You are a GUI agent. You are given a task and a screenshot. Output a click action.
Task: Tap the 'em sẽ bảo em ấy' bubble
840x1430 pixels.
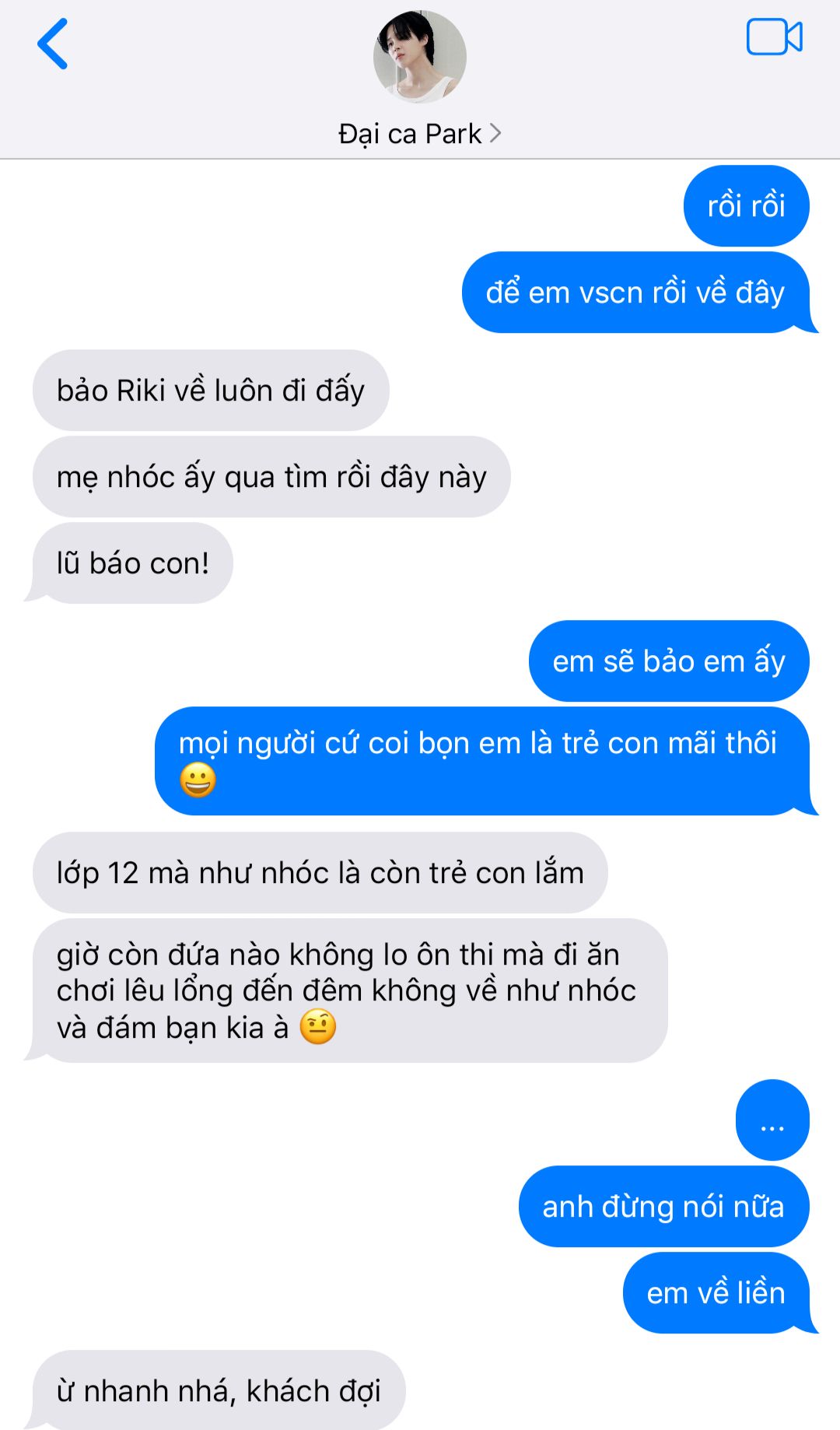(x=669, y=661)
